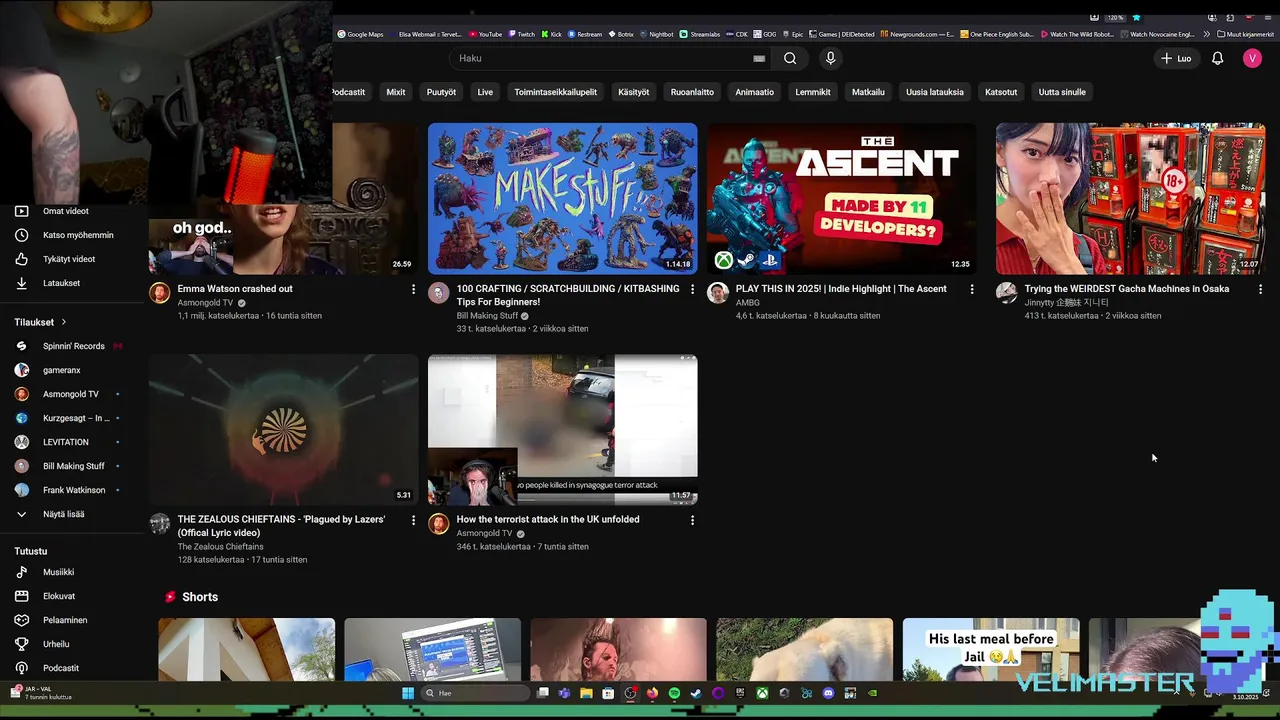Open Jinnytty channel avatar
Image resolution: width=1280 pixels, height=720 pixels.
[1006, 292]
